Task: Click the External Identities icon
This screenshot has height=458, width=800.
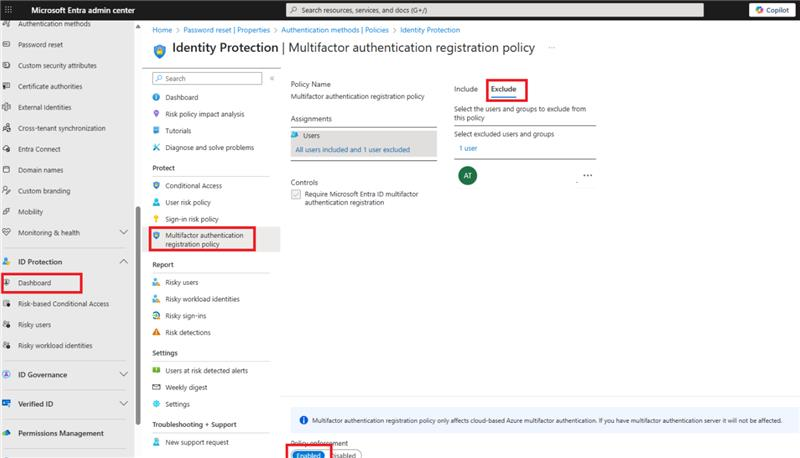Action: [x=7, y=107]
